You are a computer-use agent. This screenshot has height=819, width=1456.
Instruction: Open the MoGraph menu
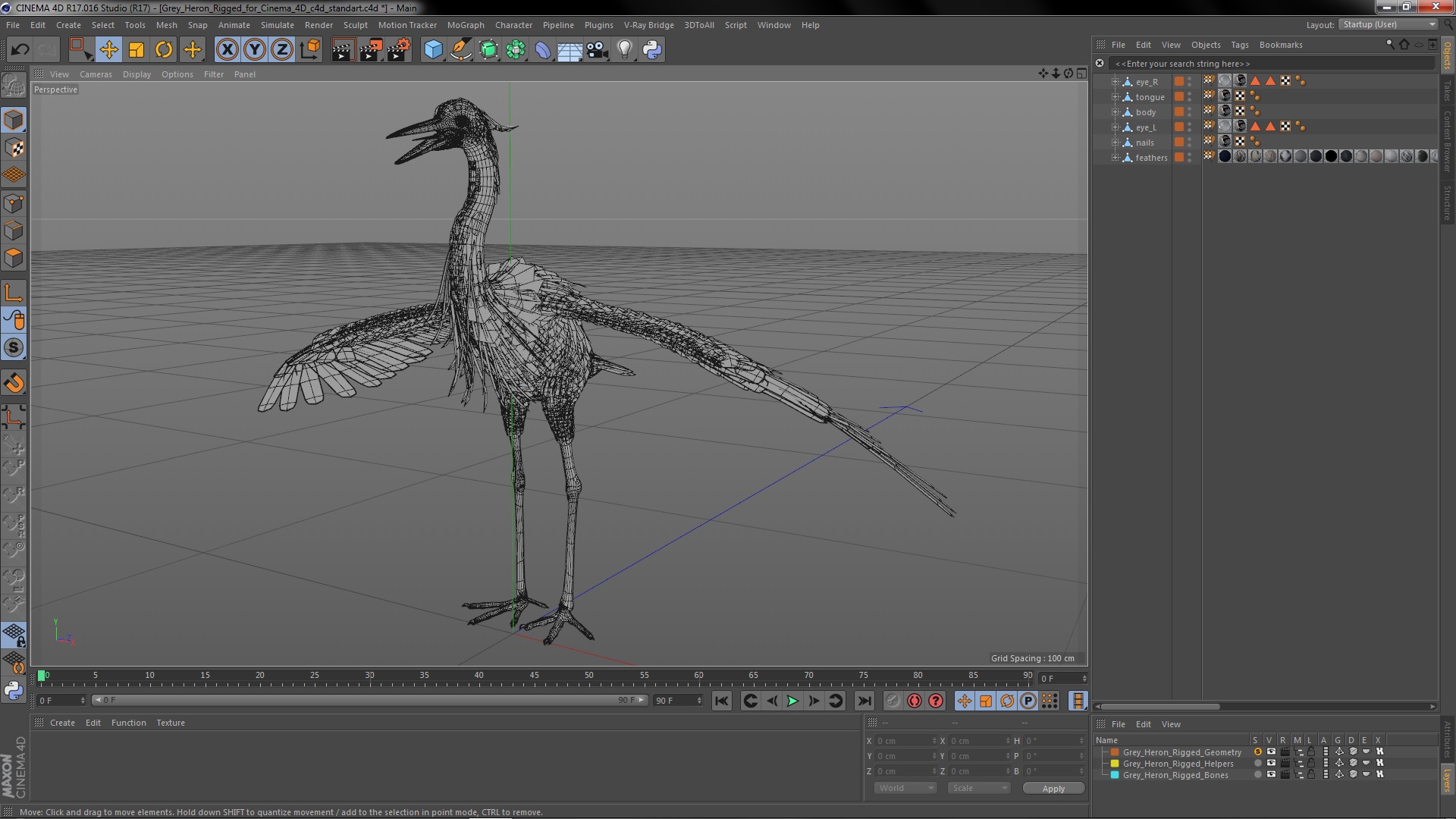[x=465, y=25]
